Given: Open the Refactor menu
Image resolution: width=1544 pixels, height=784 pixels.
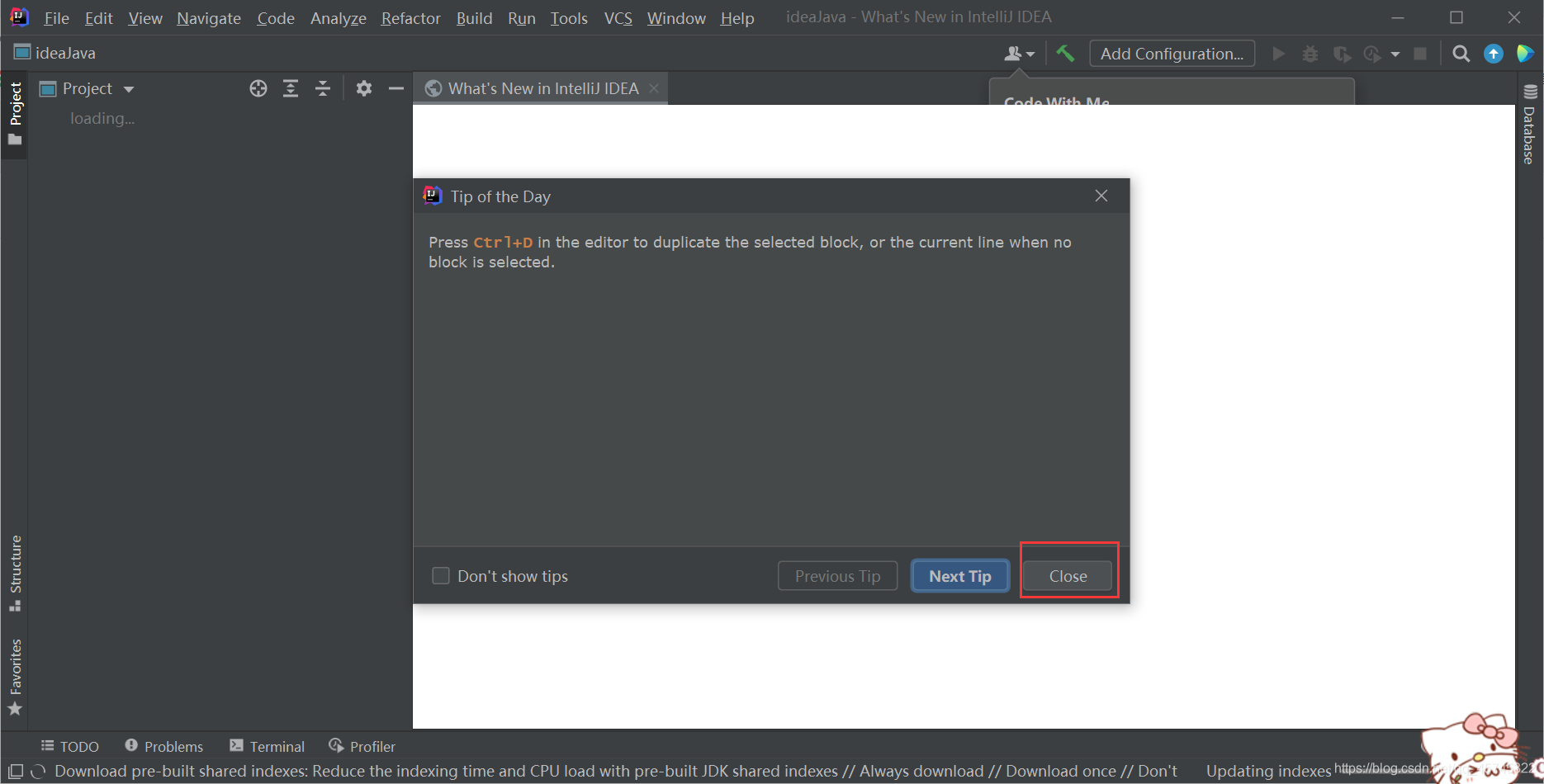Looking at the screenshot, I should pyautogui.click(x=410, y=18).
